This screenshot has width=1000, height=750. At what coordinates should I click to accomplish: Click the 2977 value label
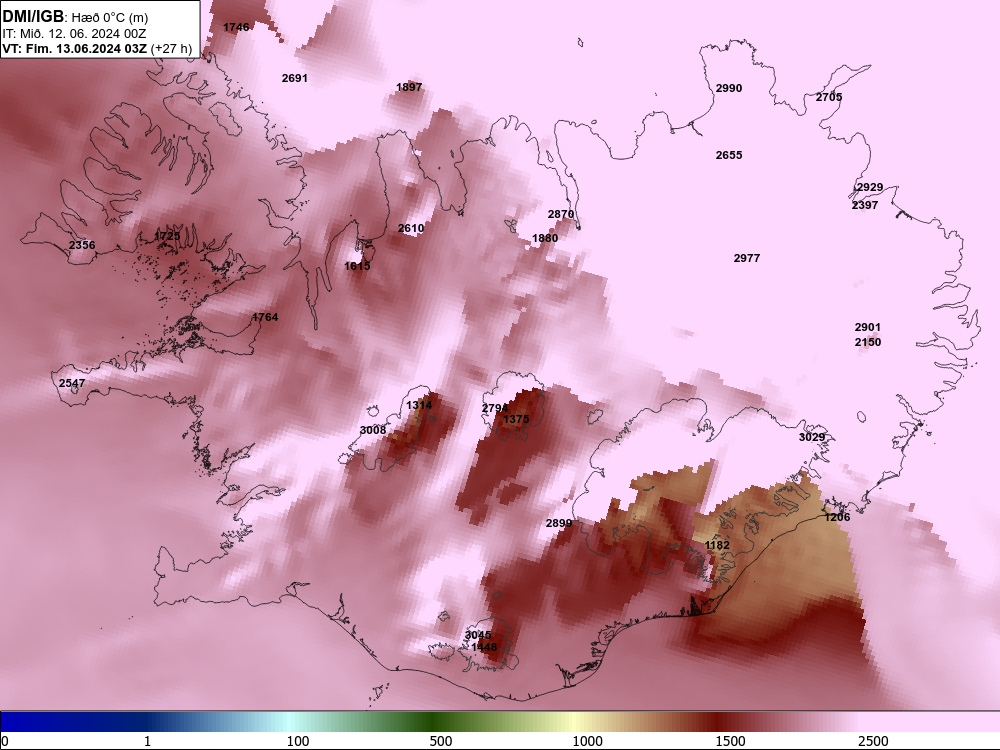pyautogui.click(x=747, y=258)
